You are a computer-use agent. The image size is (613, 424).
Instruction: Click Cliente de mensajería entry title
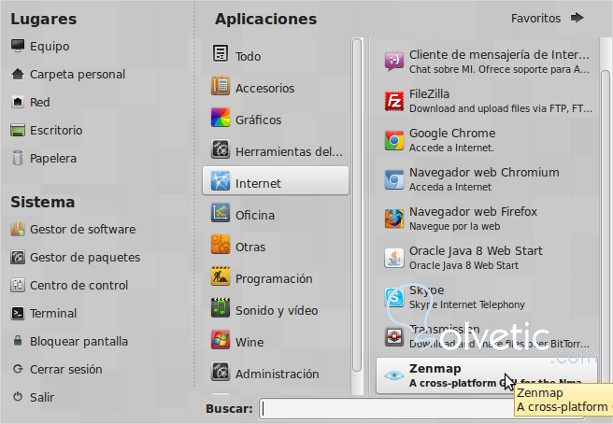pyautogui.click(x=499, y=55)
